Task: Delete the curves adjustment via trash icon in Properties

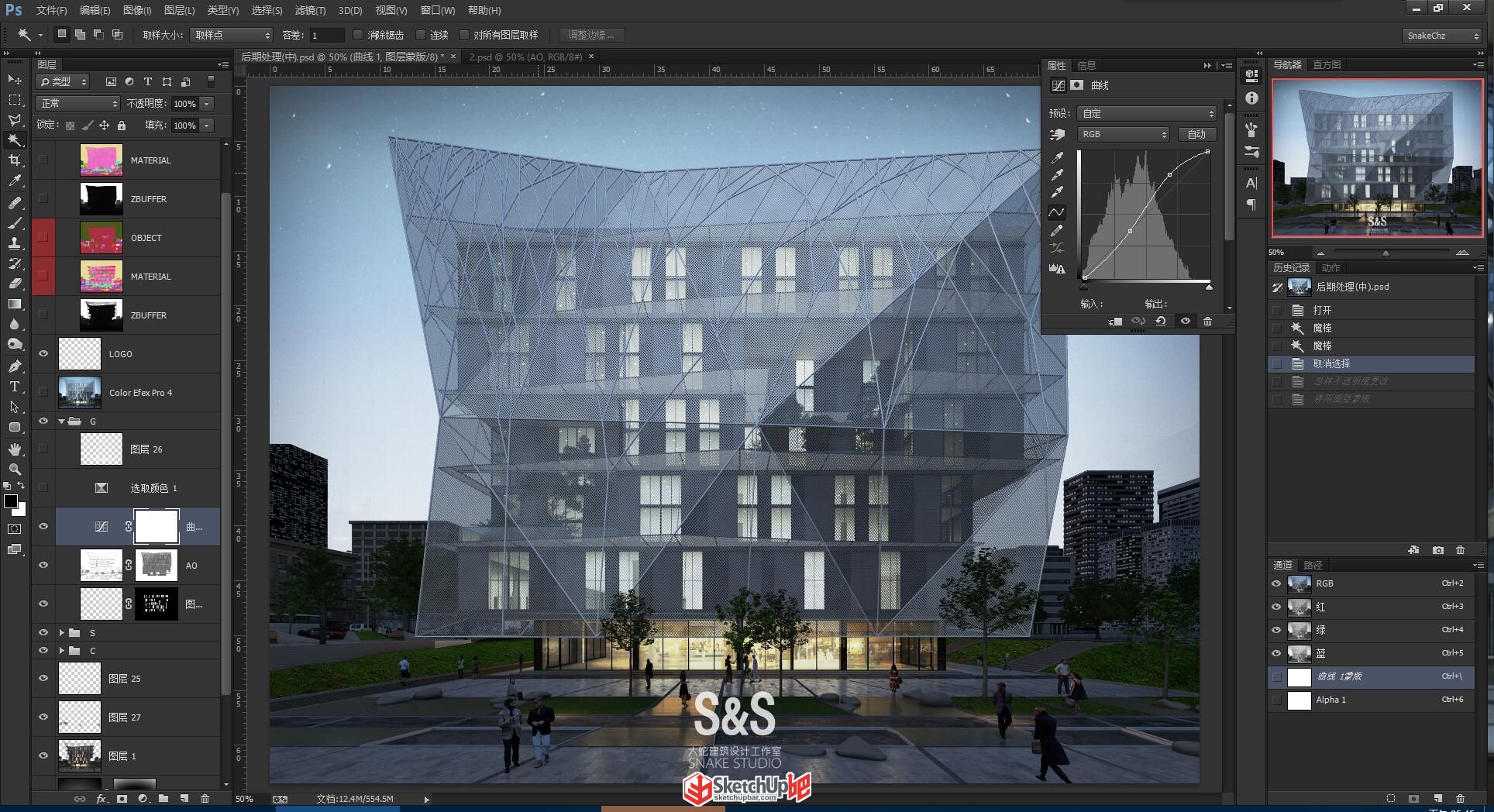Action: [x=1207, y=322]
